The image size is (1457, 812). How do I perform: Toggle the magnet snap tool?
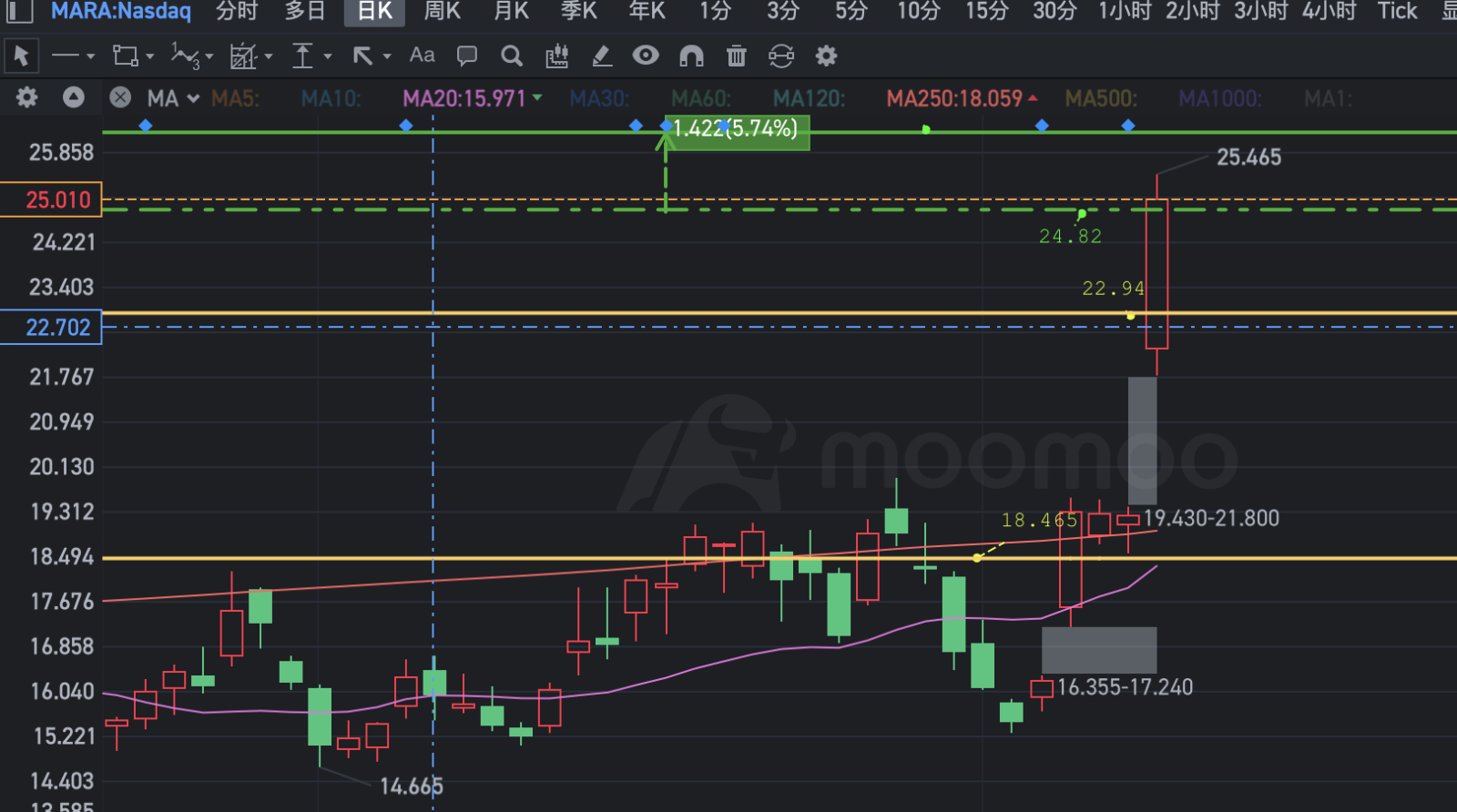coord(691,56)
